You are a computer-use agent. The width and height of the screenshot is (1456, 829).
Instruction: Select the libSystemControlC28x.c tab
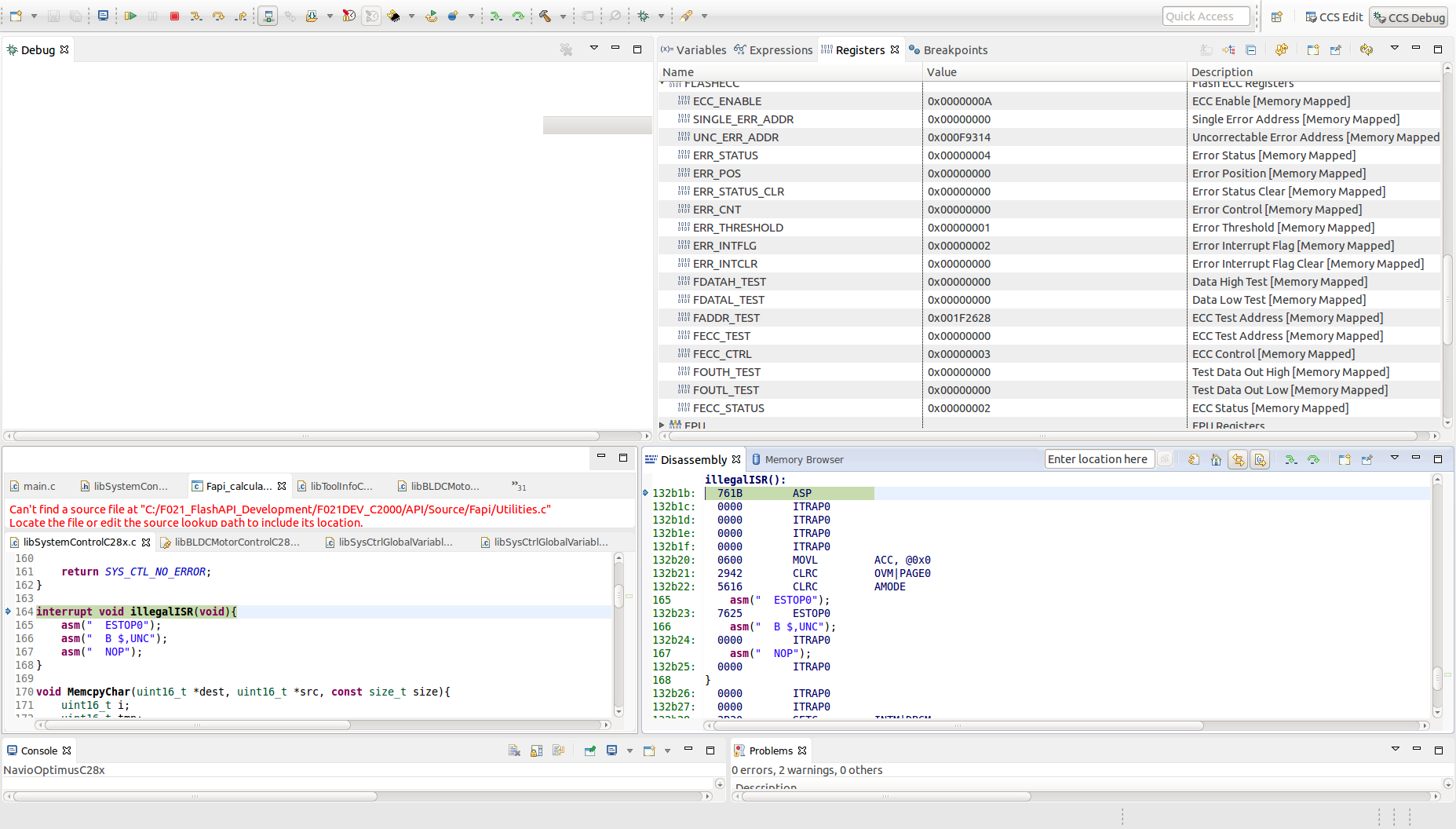79,542
